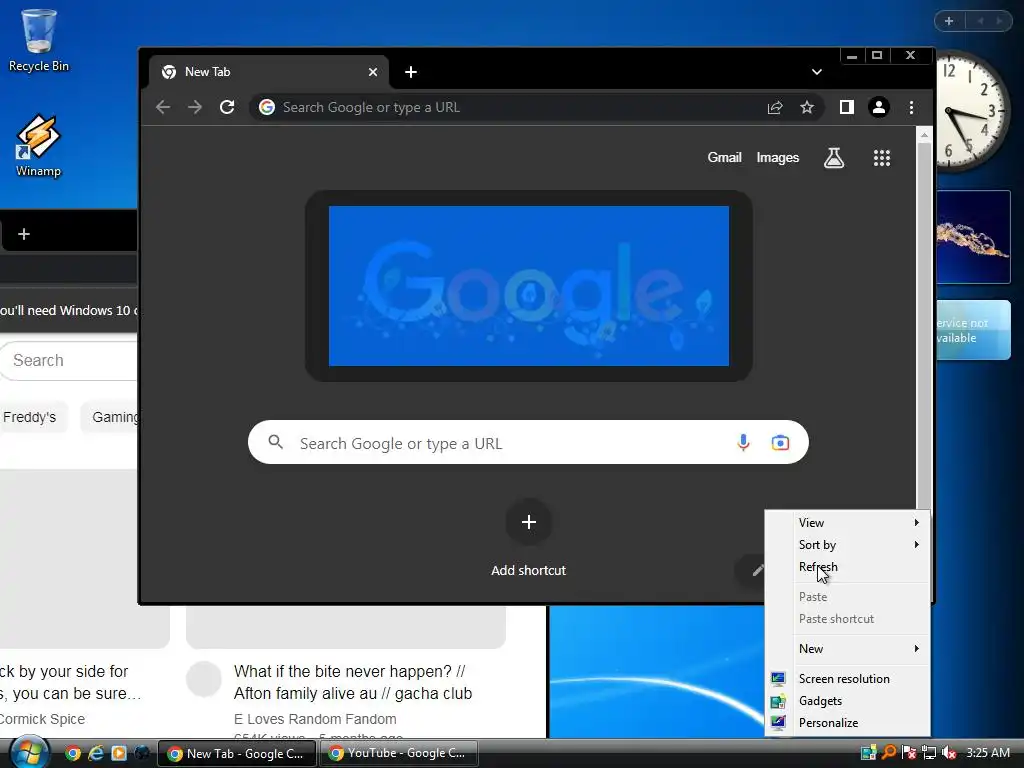This screenshot has height=768, width=1024.
Task: Select the Gaming chip in YouTube window
Action: point(110,417)
